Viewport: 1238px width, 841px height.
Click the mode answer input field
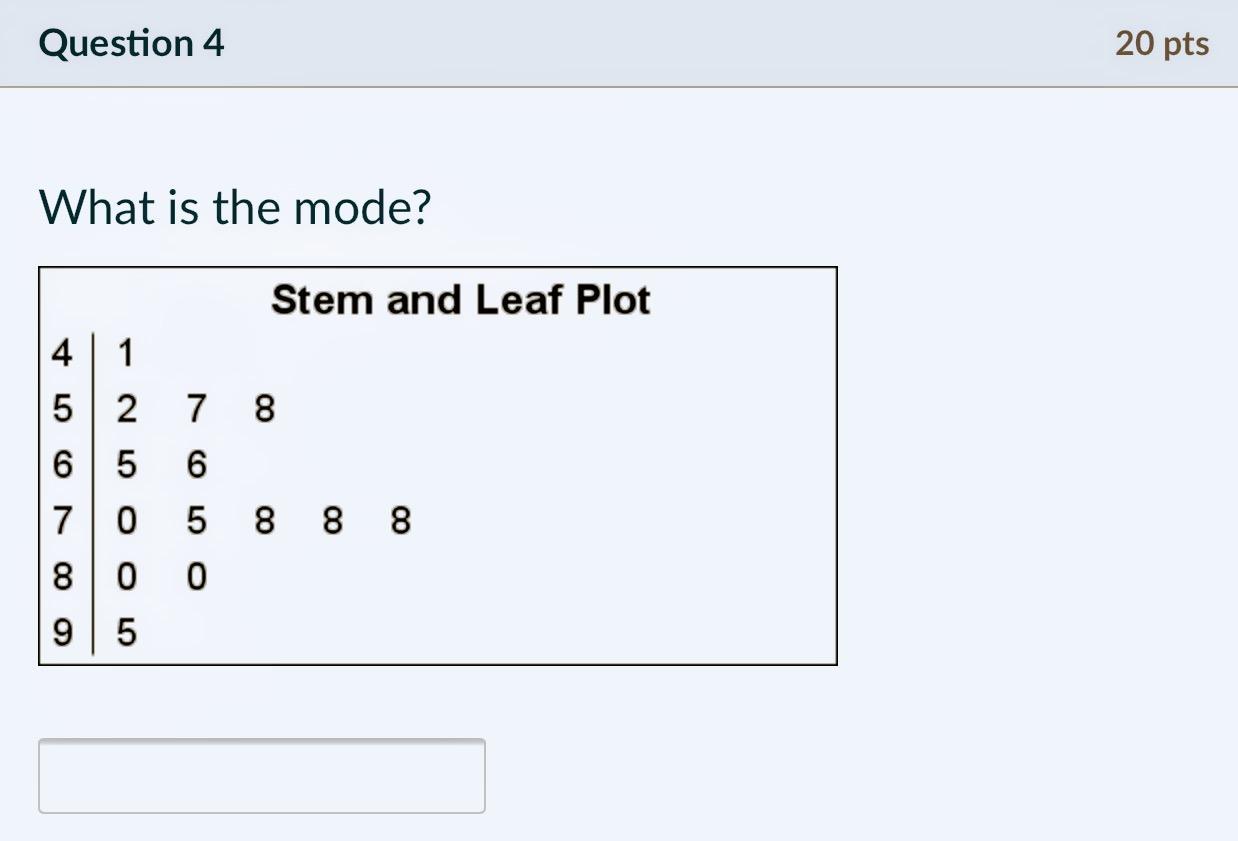262,776
